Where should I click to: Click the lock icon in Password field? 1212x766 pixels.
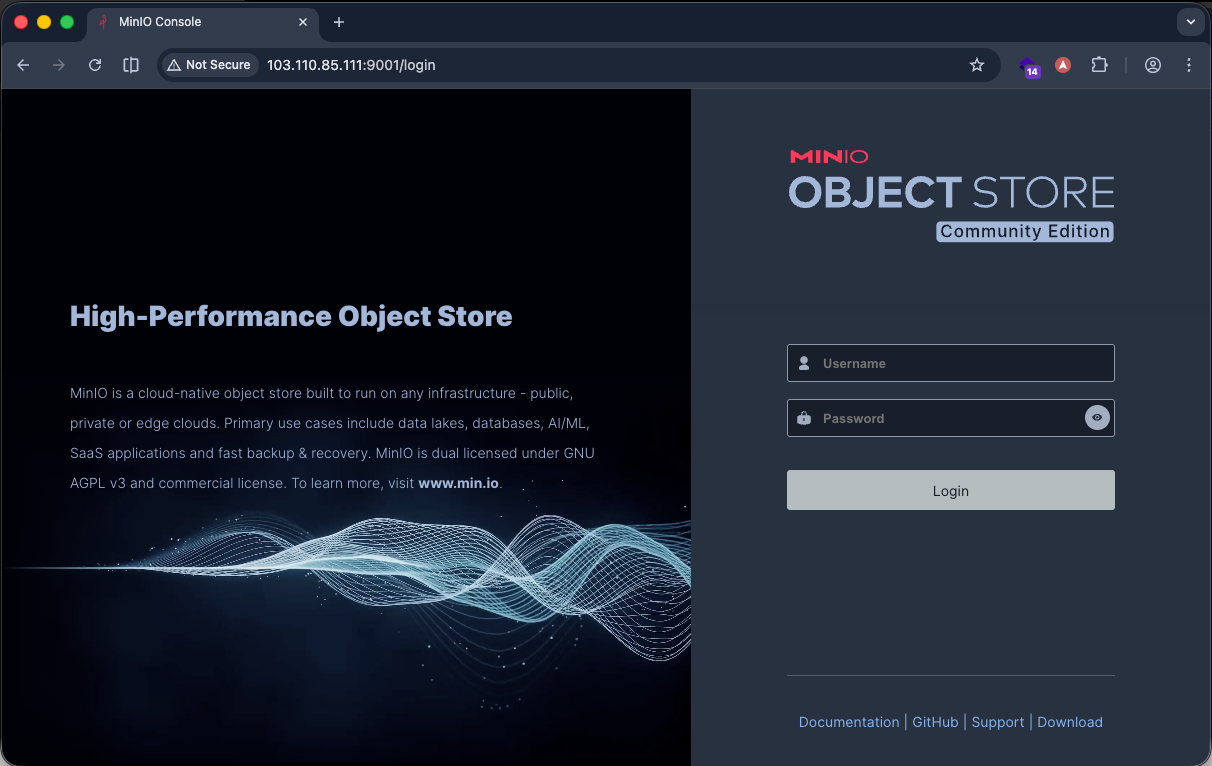[804, 418]
